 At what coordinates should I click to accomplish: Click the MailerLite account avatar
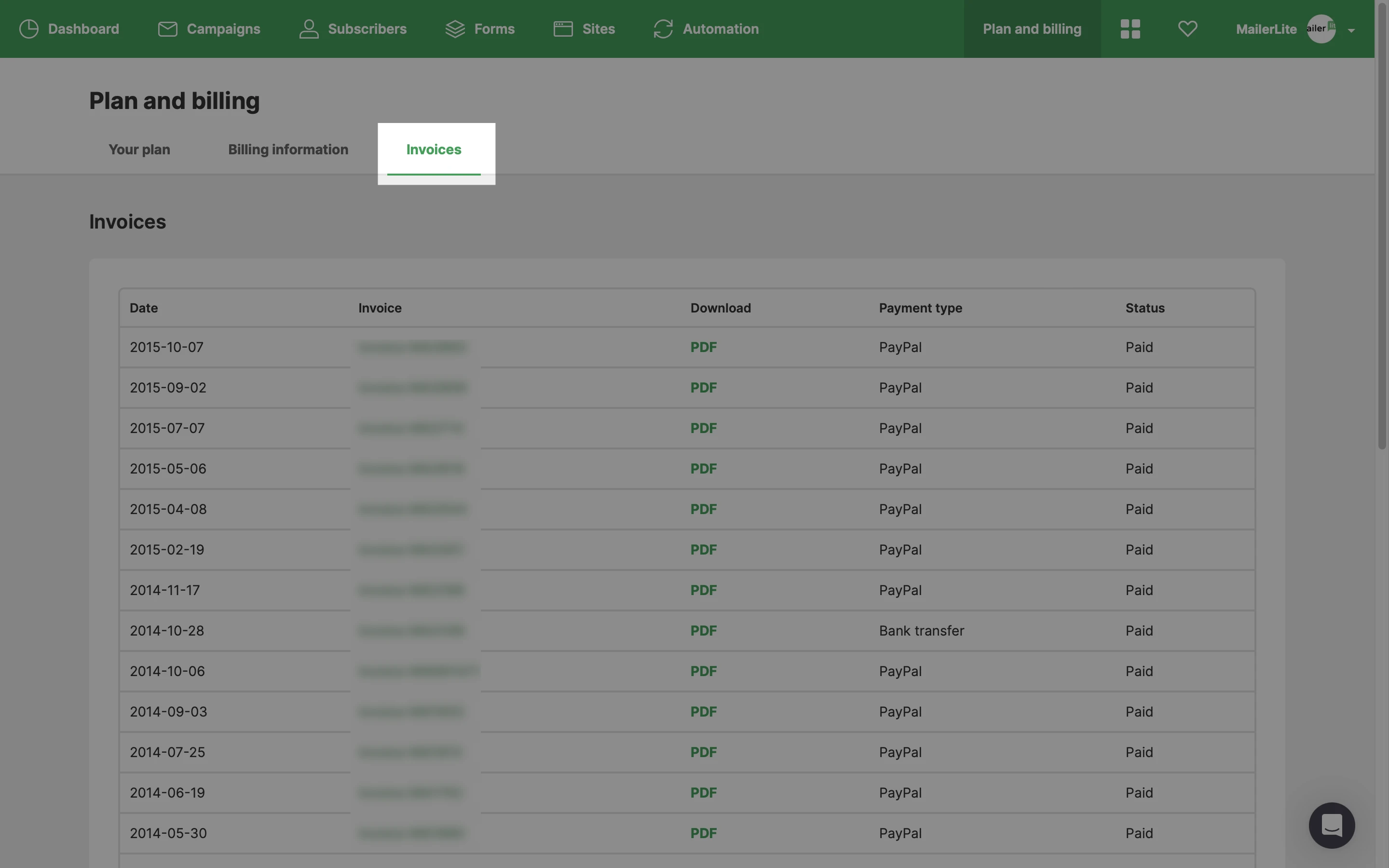pos(1321,29)
